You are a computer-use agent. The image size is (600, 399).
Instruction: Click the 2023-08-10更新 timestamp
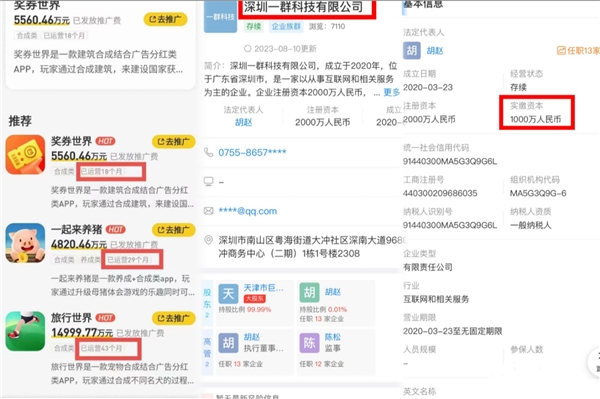(285, 49)
